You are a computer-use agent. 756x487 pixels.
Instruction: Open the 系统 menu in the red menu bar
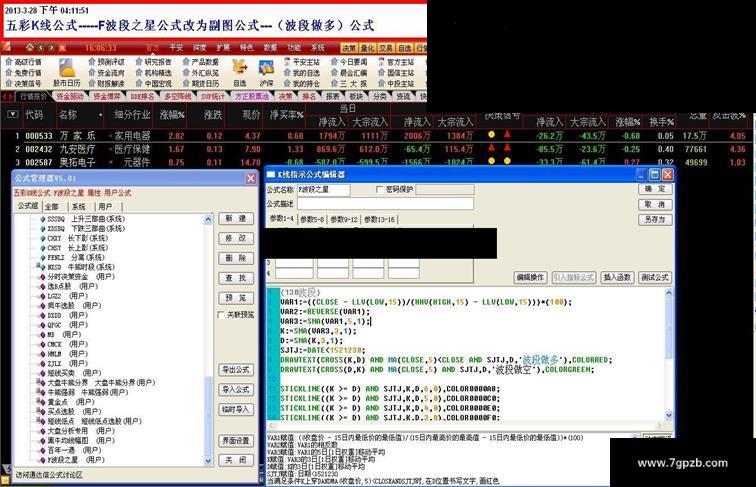318,47
